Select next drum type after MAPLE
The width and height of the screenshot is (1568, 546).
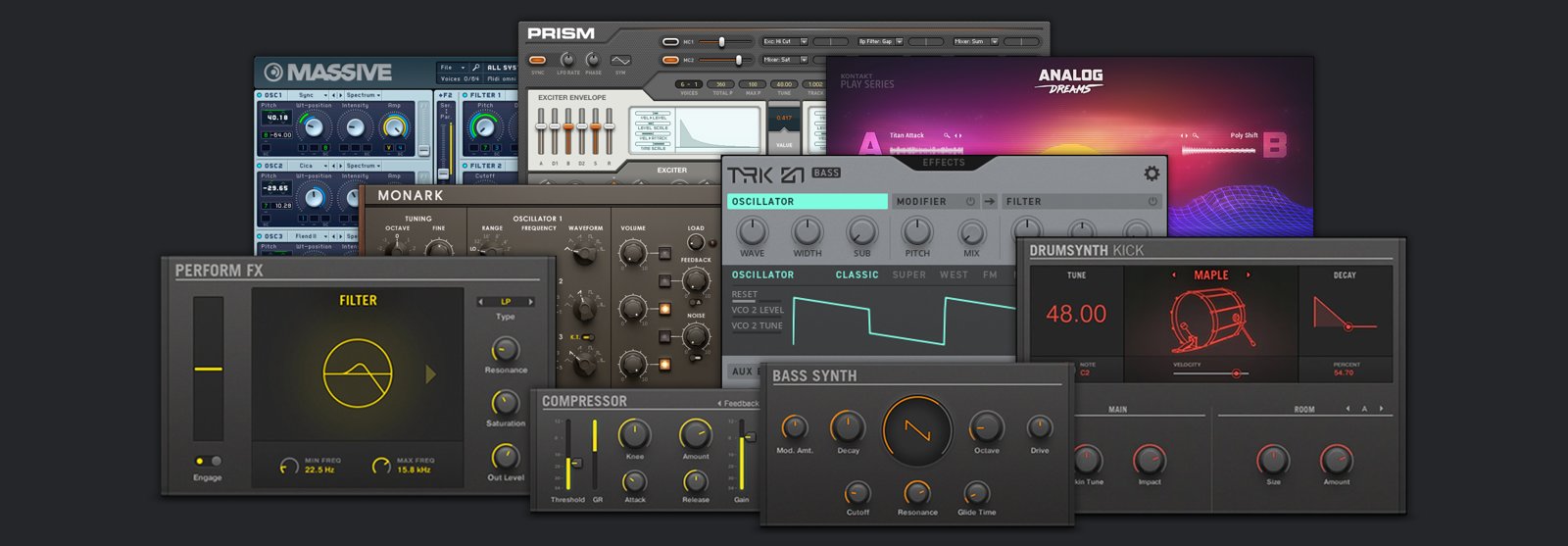tap(1248, 275)
